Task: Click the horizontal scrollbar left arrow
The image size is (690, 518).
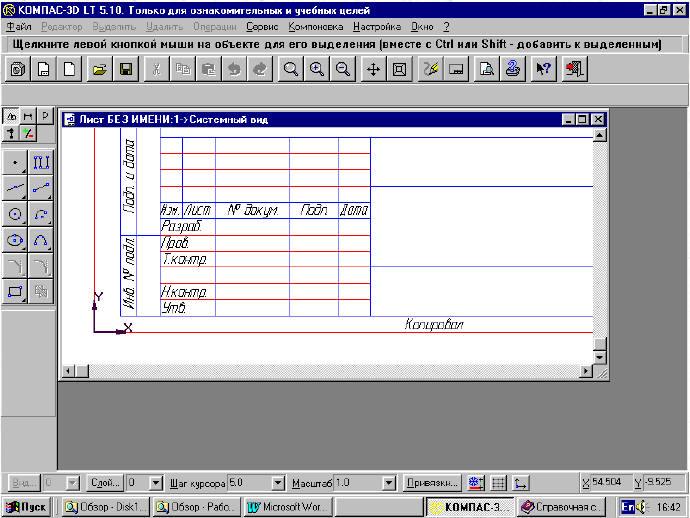Action: 68,371
